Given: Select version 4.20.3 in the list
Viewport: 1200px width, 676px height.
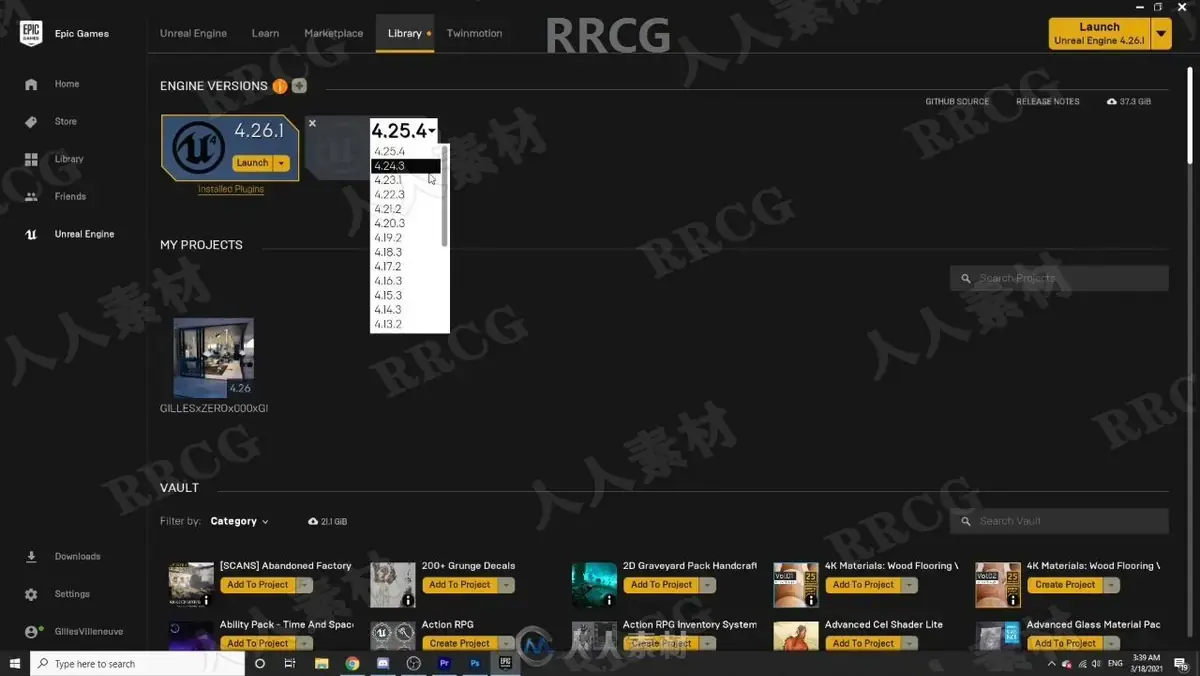Looking at the screenshot, I should 406,224.
